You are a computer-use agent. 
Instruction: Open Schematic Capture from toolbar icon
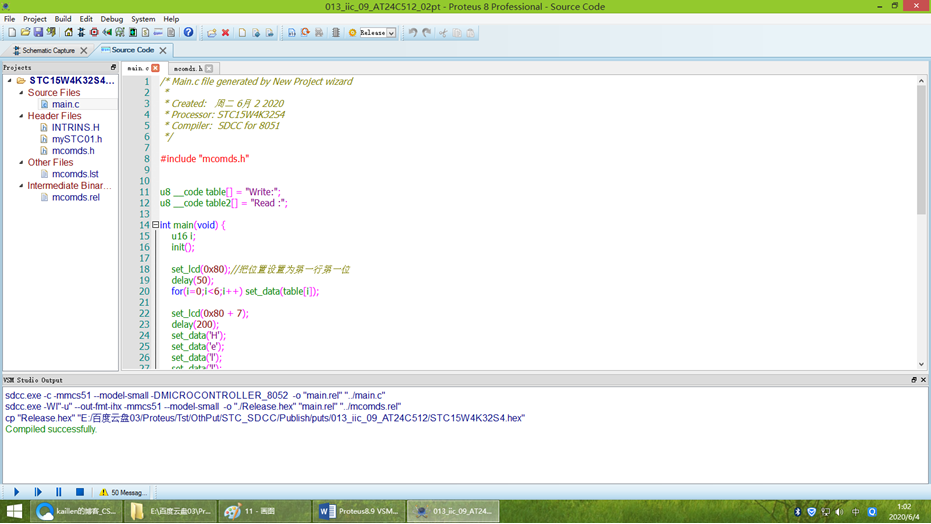(x=81, y=33)
